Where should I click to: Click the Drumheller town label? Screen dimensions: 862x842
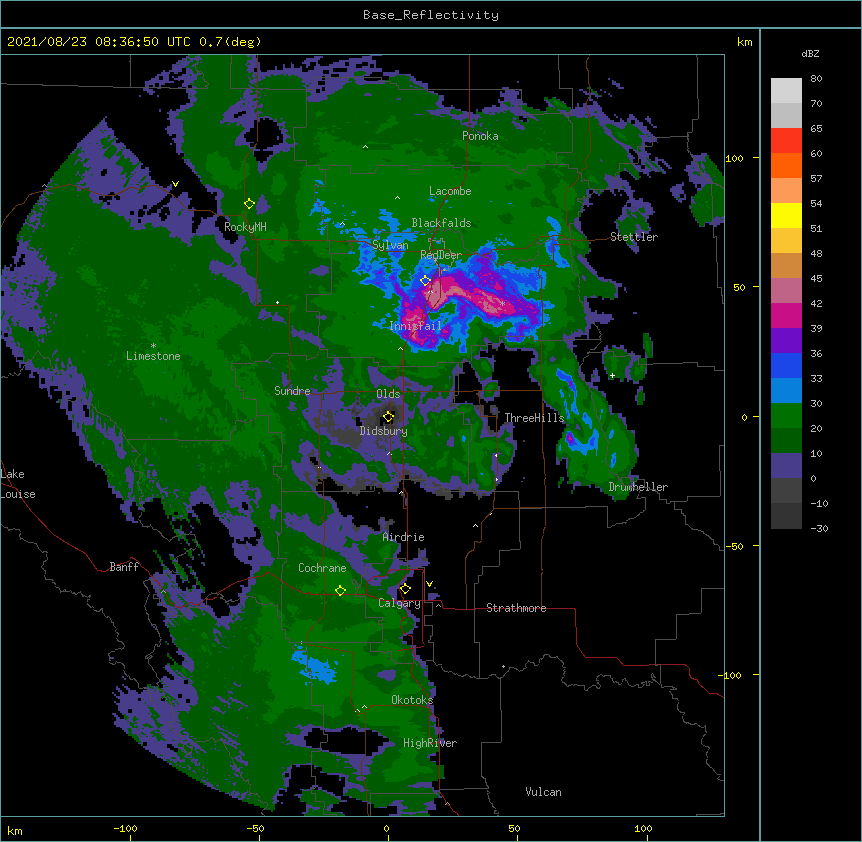[638, 487]
